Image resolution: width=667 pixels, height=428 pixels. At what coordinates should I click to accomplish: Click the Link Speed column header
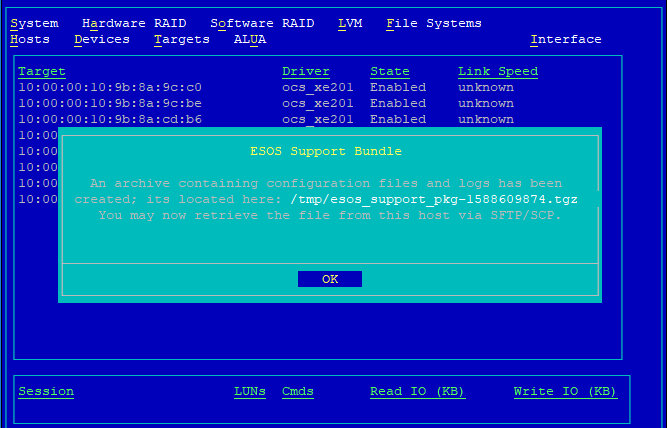click(498, 71)
